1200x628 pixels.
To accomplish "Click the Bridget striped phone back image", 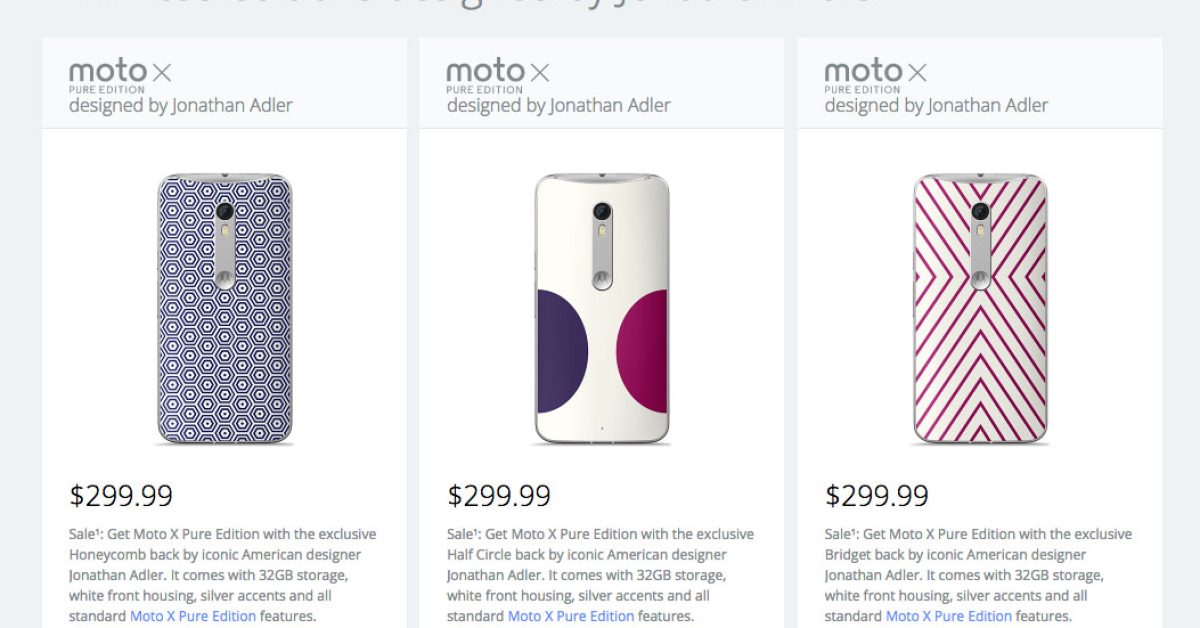I will point(980,308).
